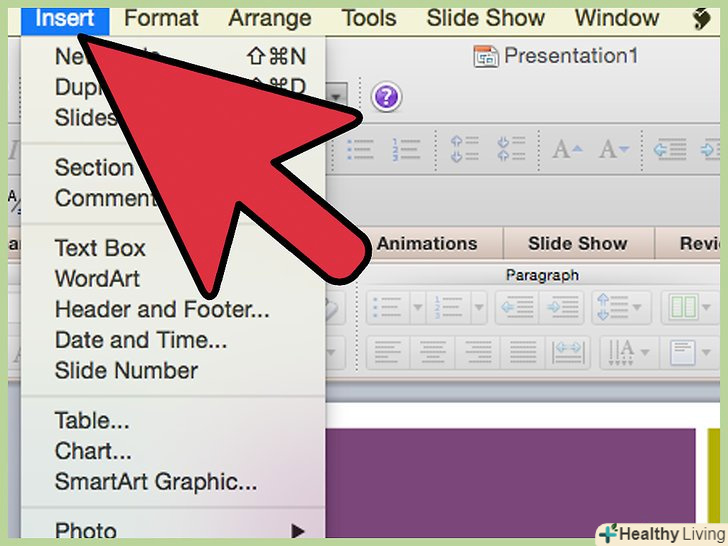Click Distribute text button
This screenshot has height=546, width=728.
point(568,353)
